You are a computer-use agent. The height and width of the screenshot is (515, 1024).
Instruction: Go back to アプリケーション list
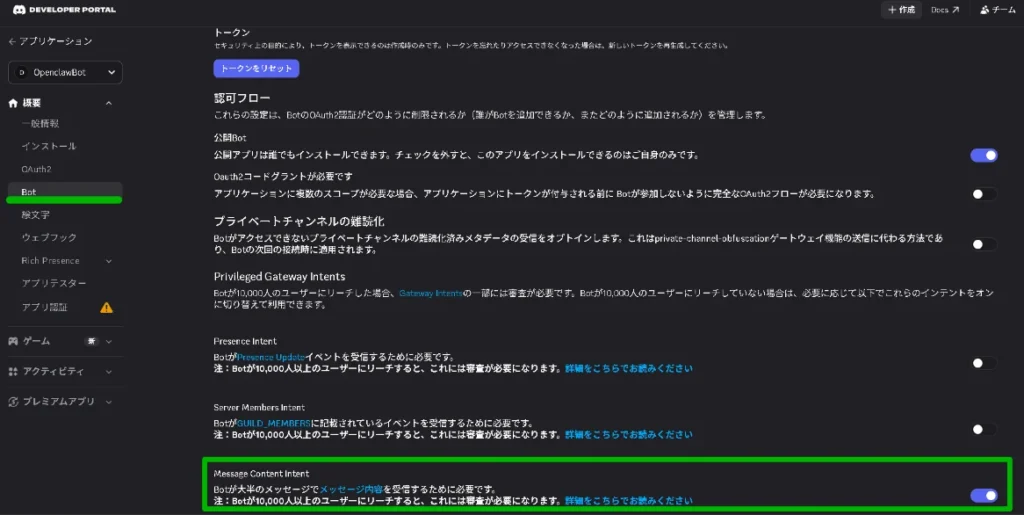tap(50, 41)
